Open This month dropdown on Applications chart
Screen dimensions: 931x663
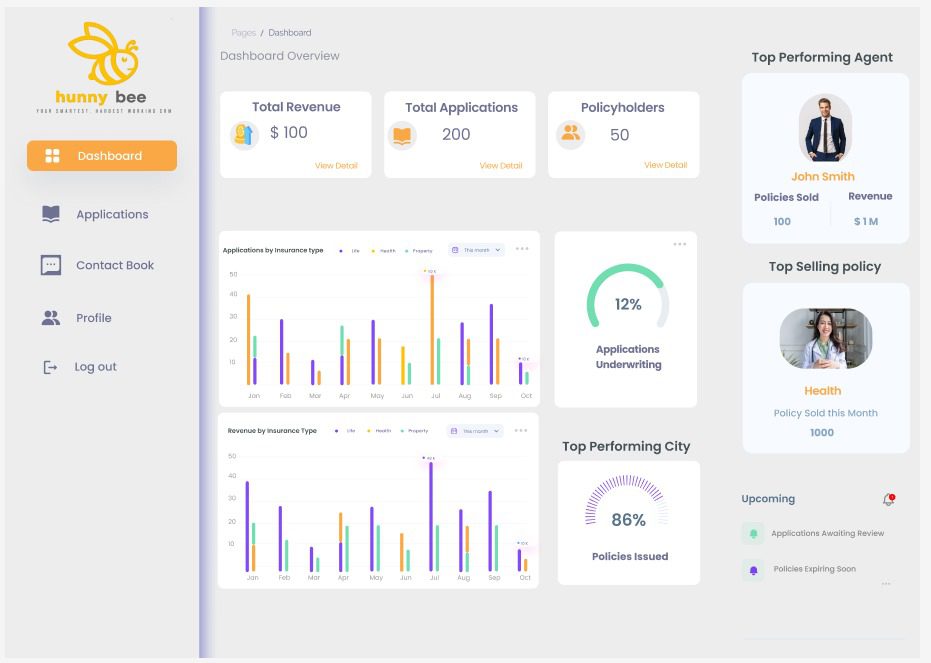pyautogui.click(x=476, y=250)
